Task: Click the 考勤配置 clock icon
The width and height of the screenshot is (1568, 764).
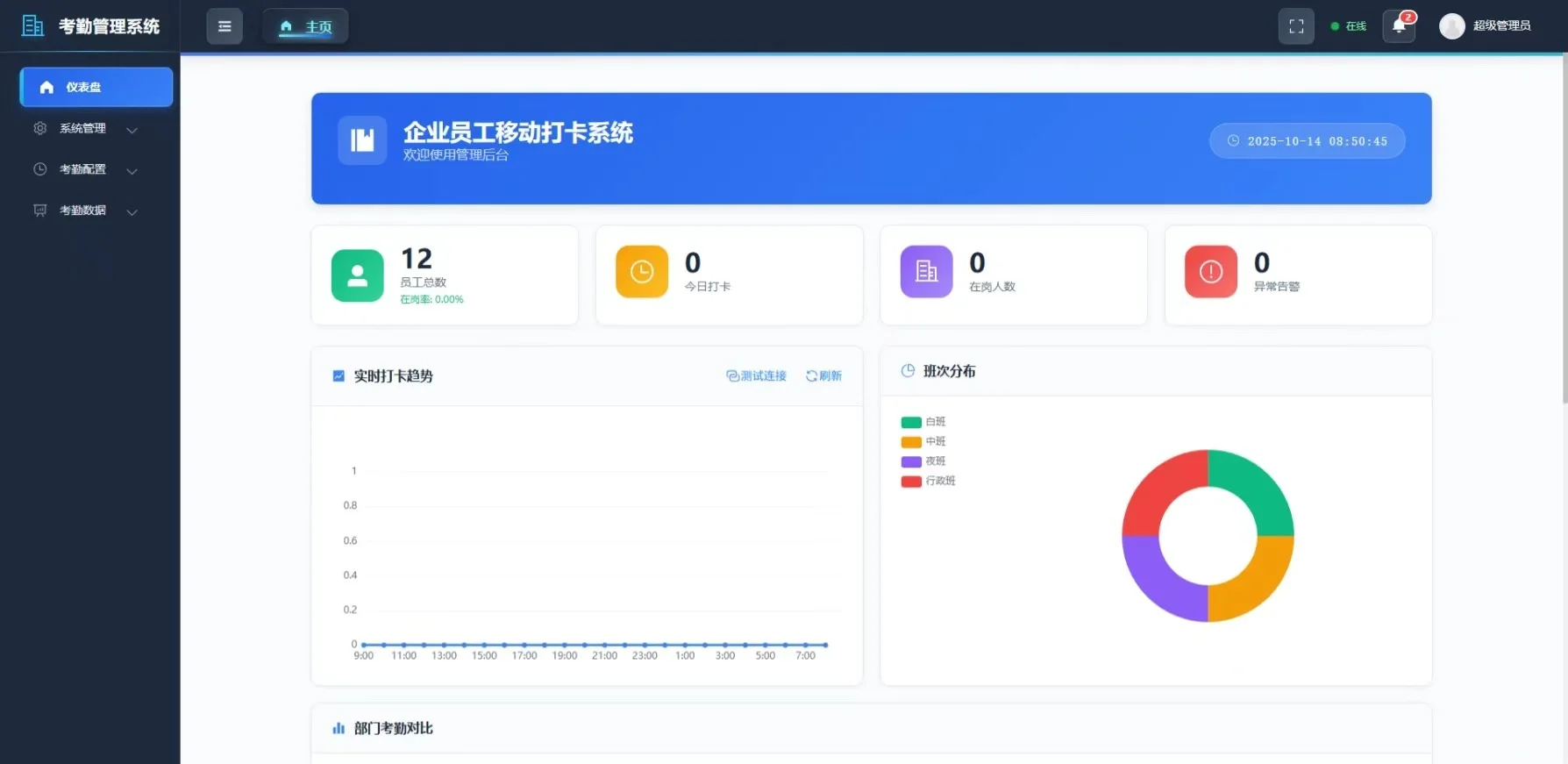Action: (40, 169)
